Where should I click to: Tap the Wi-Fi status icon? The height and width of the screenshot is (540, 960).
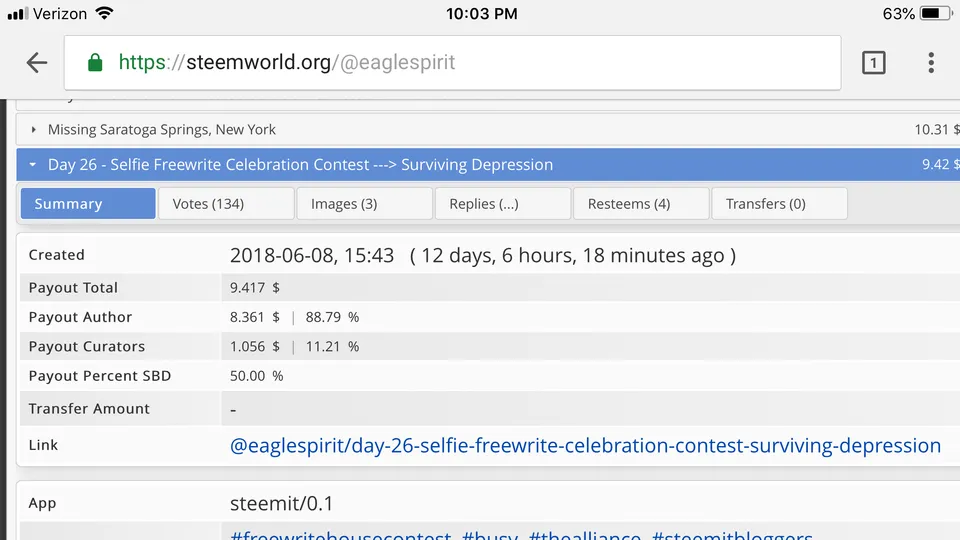click(x=105, y=13)
